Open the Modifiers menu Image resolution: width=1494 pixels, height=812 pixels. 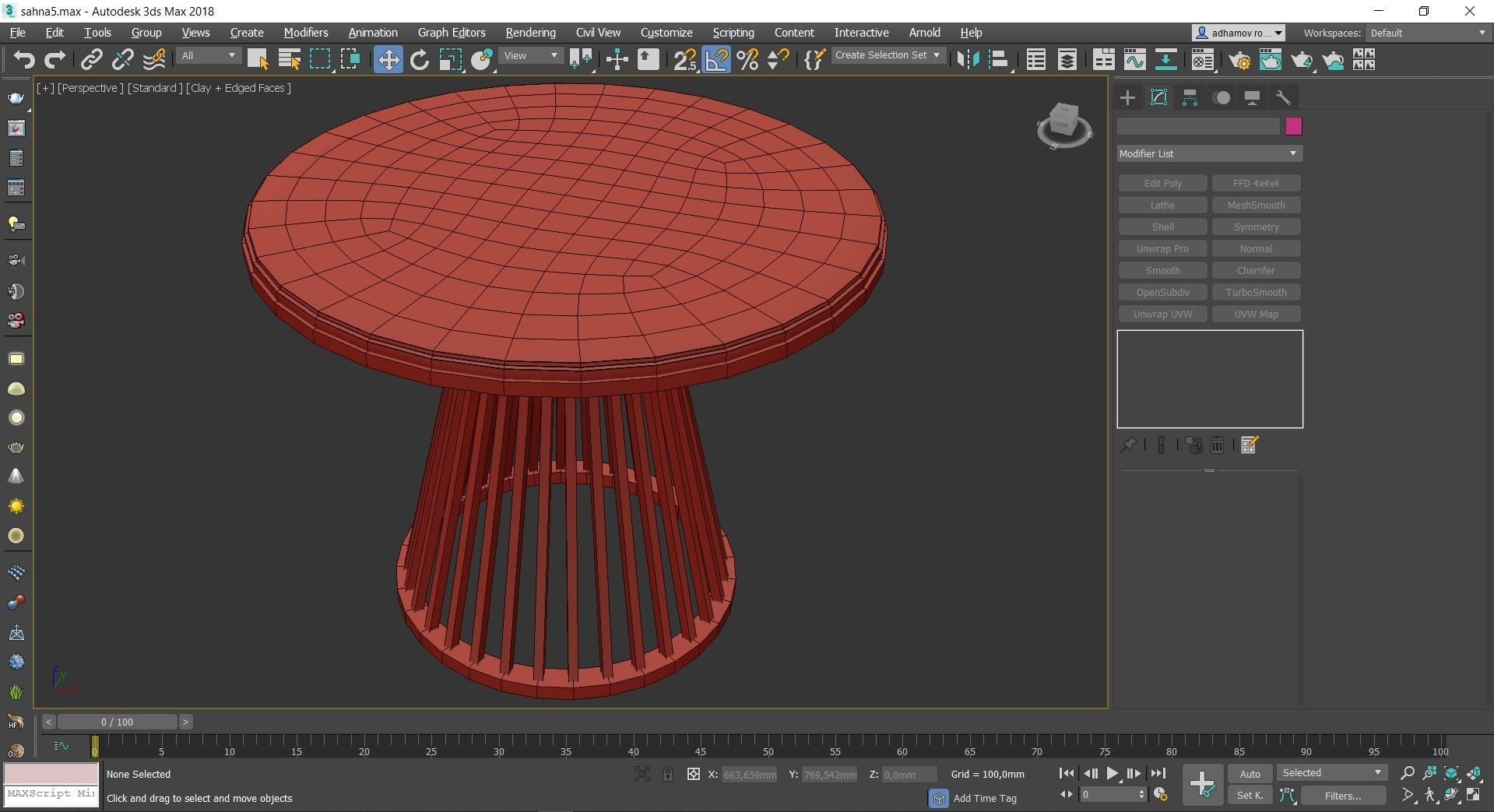306,33
